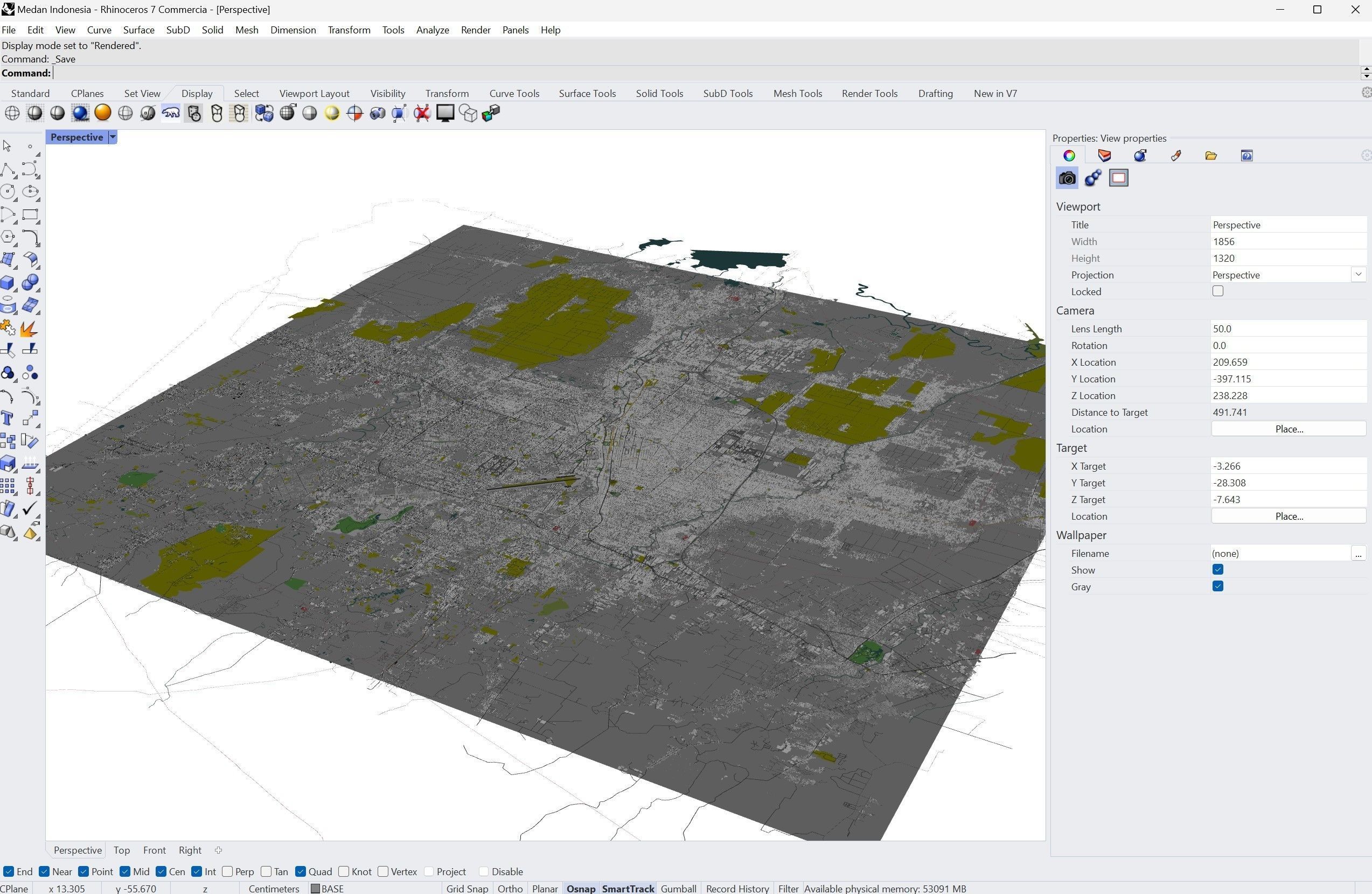Toggle the End osnap checkbox

coord(8,871)
